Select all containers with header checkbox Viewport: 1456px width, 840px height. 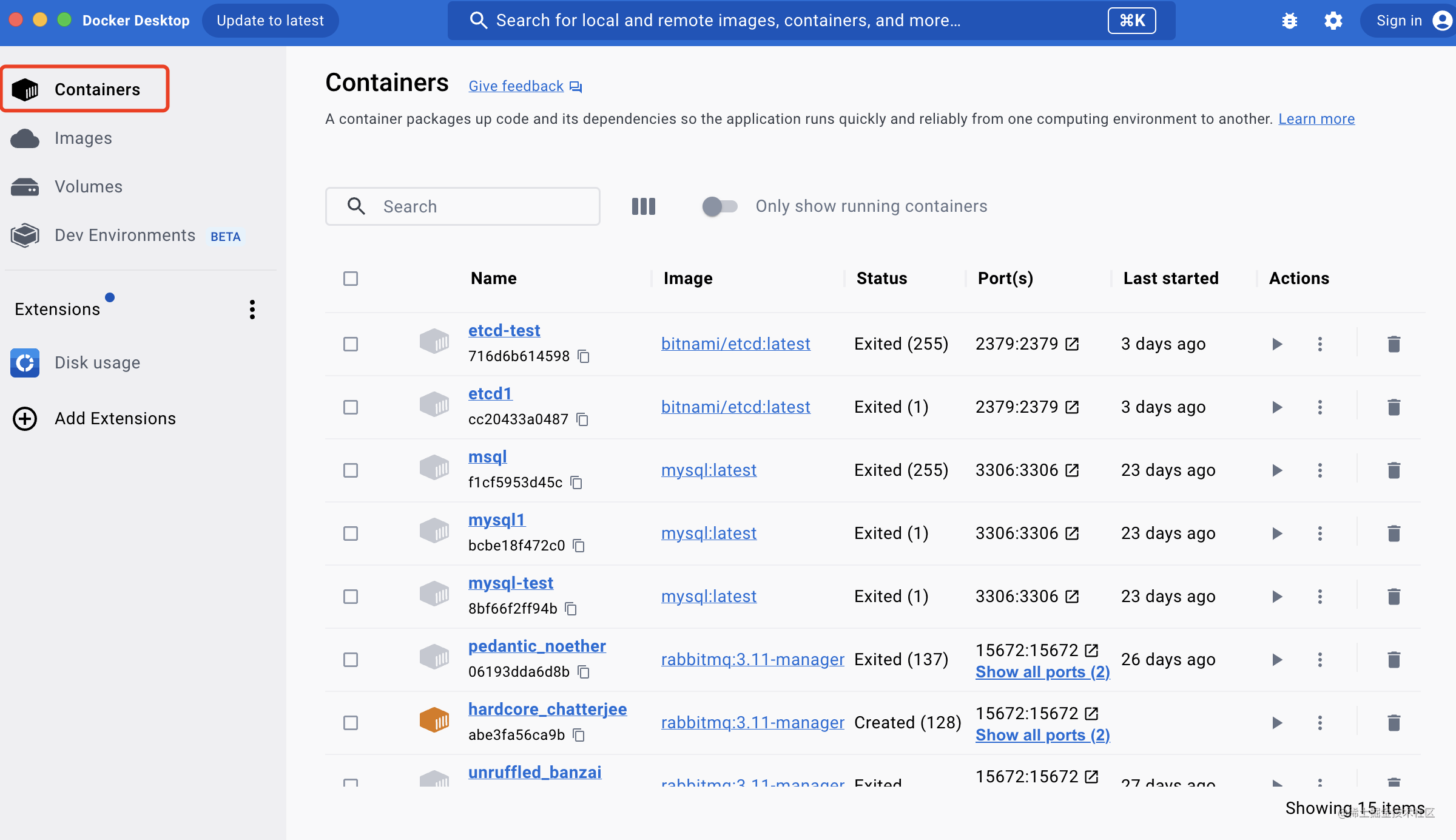pyautogui.click(x=351, y=279)
